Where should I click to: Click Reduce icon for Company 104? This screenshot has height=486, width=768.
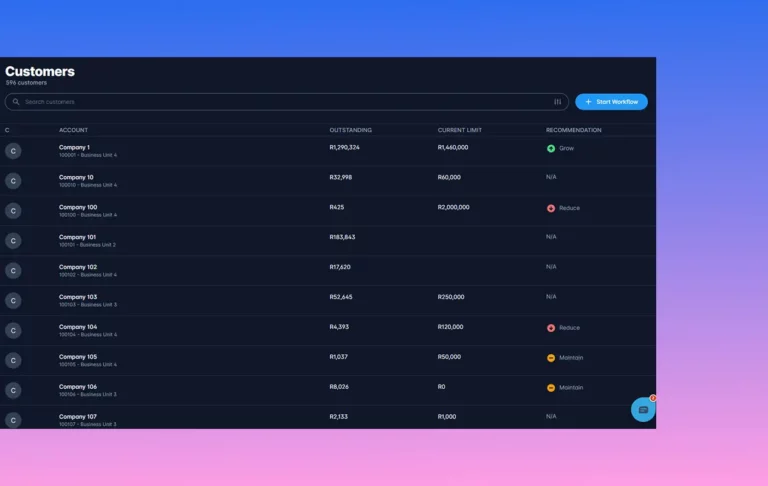click(x=551, y=328)
